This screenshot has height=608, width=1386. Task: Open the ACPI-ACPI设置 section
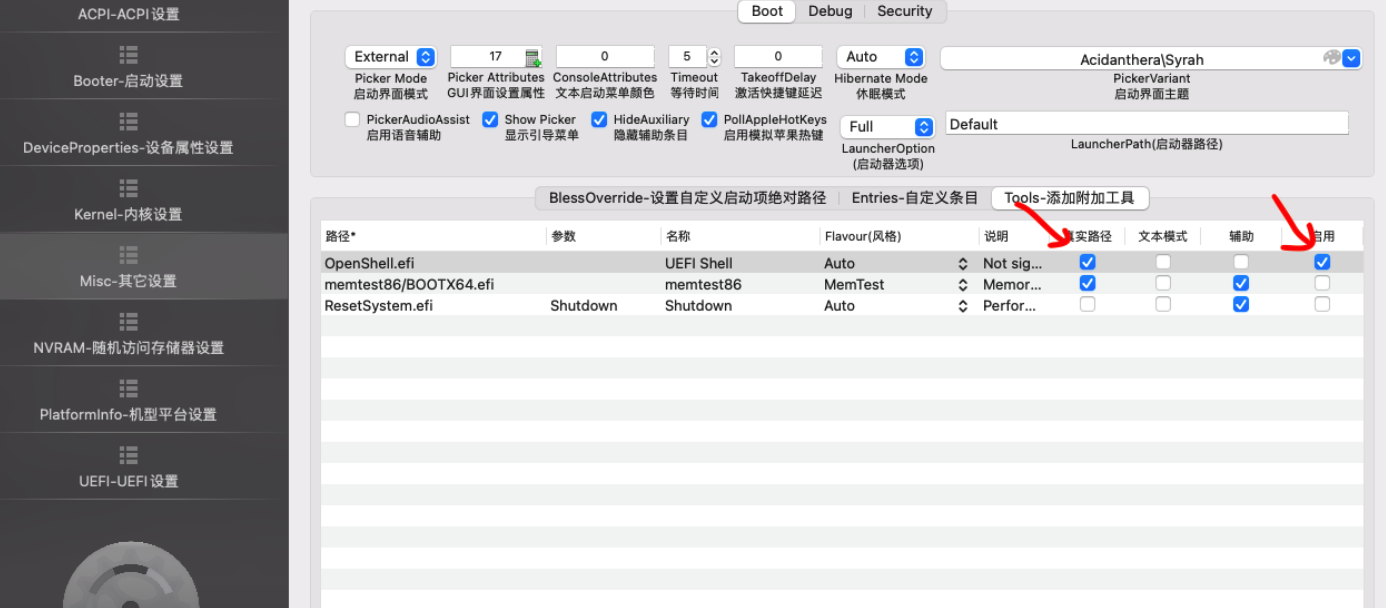click(x=128, y=14)
